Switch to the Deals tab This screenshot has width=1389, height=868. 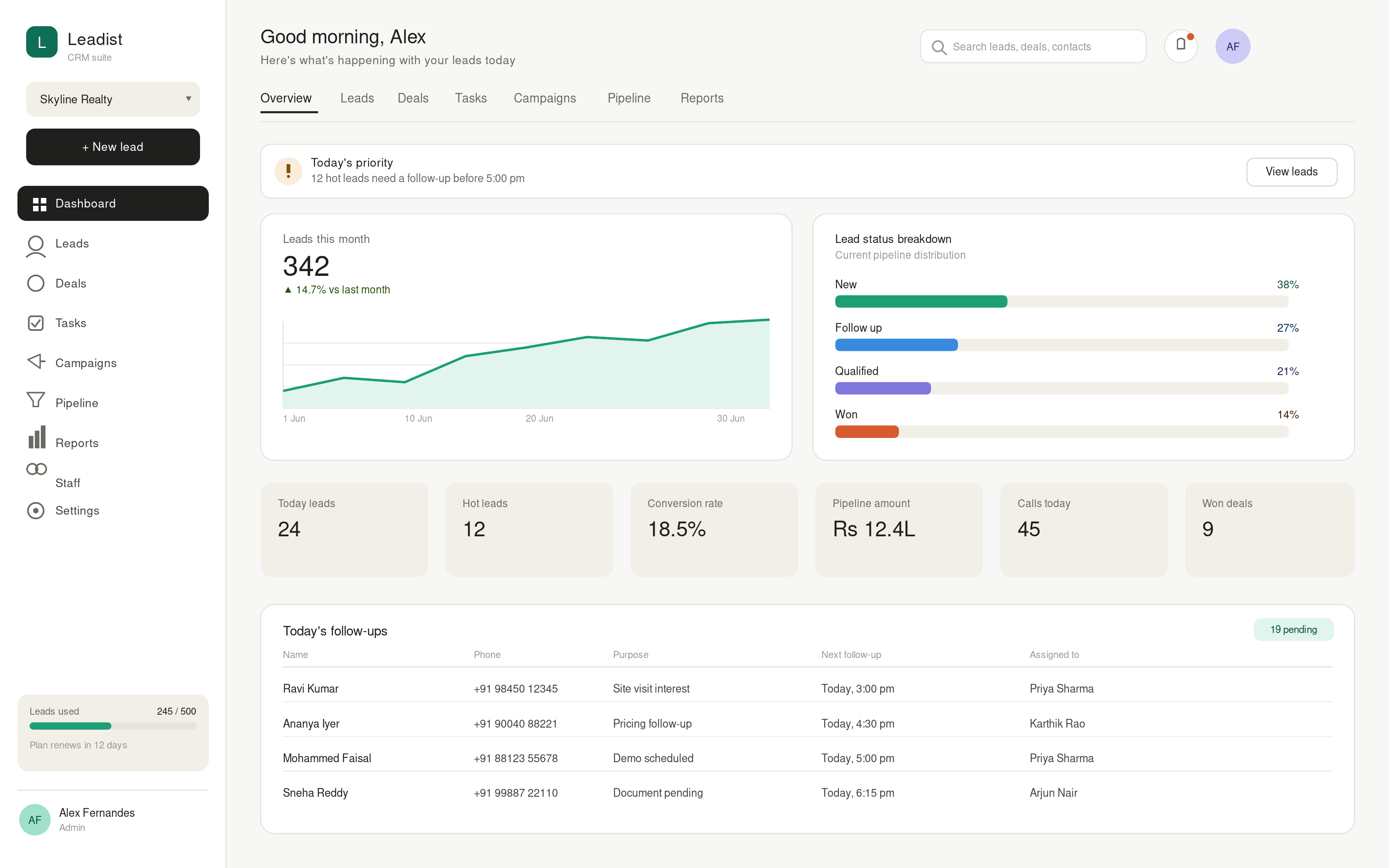coord(413,98)
